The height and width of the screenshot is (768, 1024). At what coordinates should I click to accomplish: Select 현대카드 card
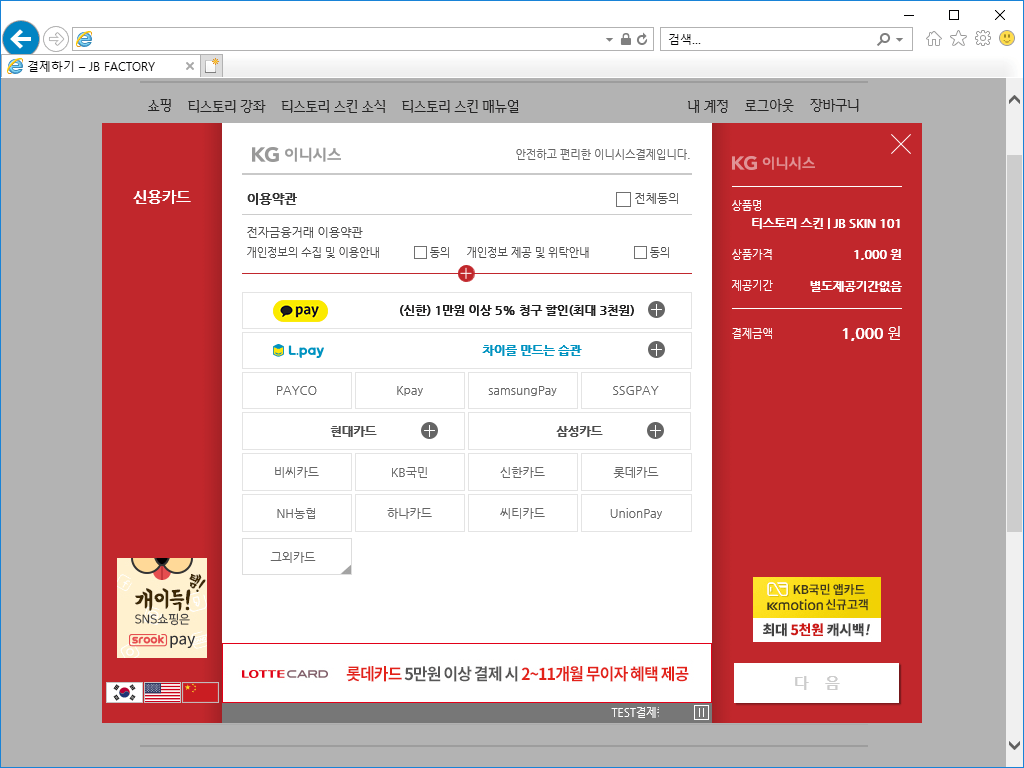(353, 431)
